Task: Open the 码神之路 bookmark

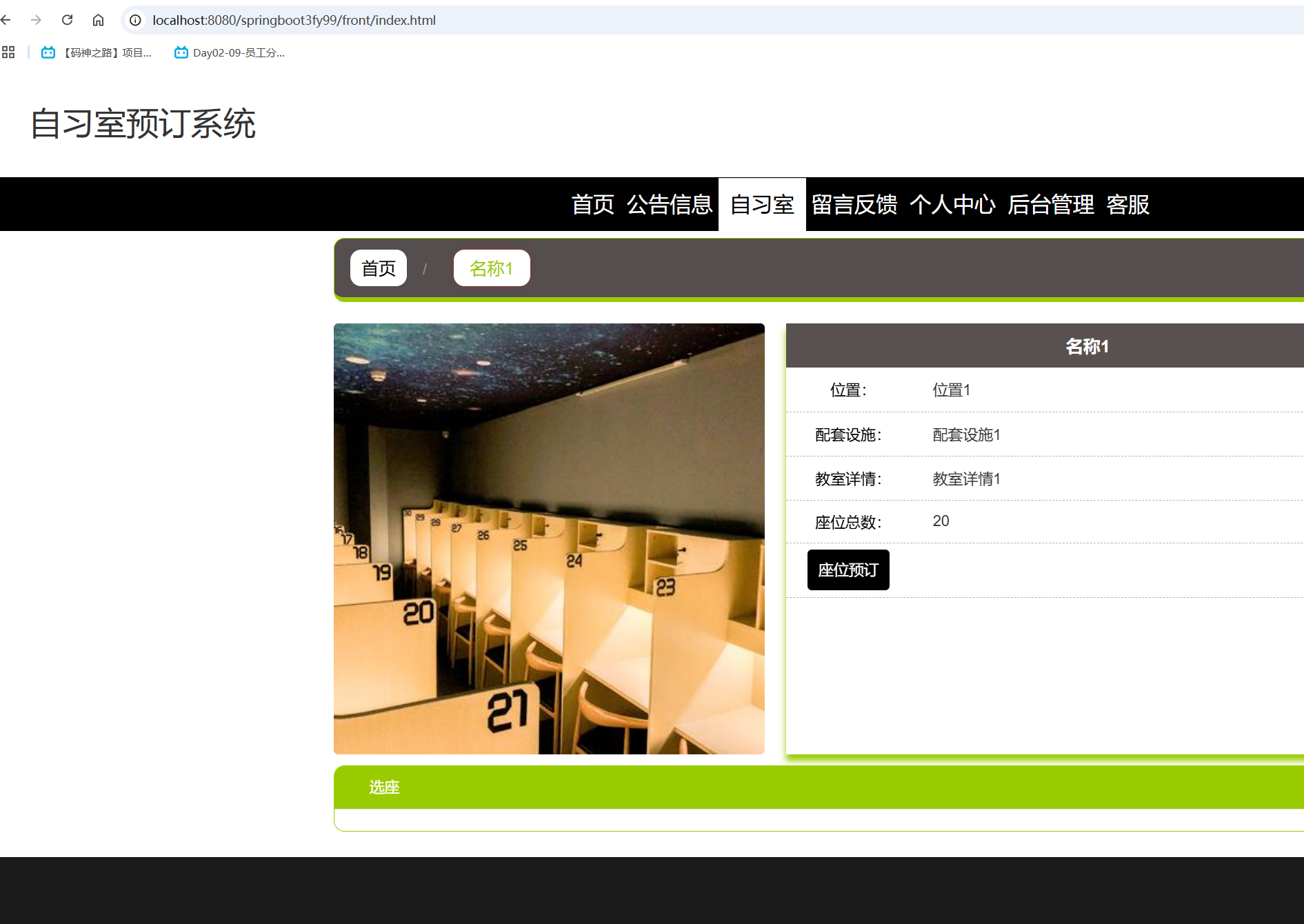Action: (97, 52)
